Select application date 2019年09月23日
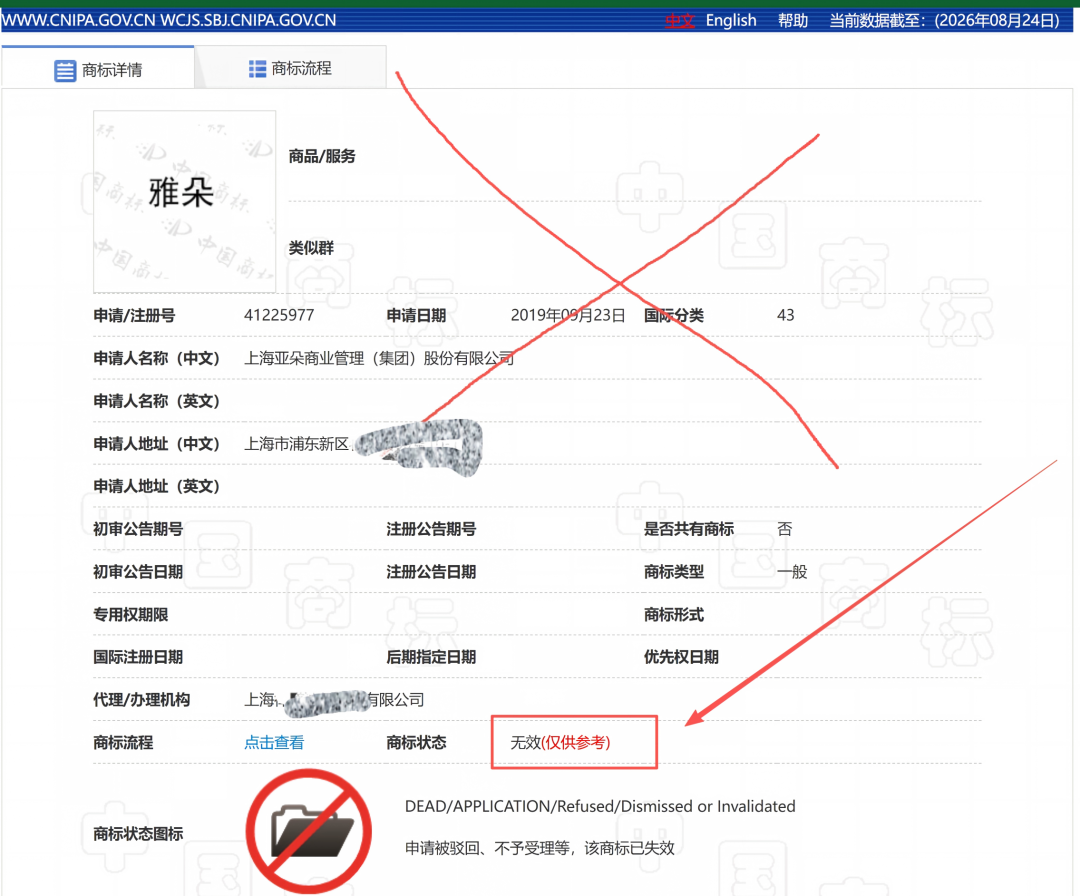The width and height of the screenshot is (1080, 896). point(568,315)
